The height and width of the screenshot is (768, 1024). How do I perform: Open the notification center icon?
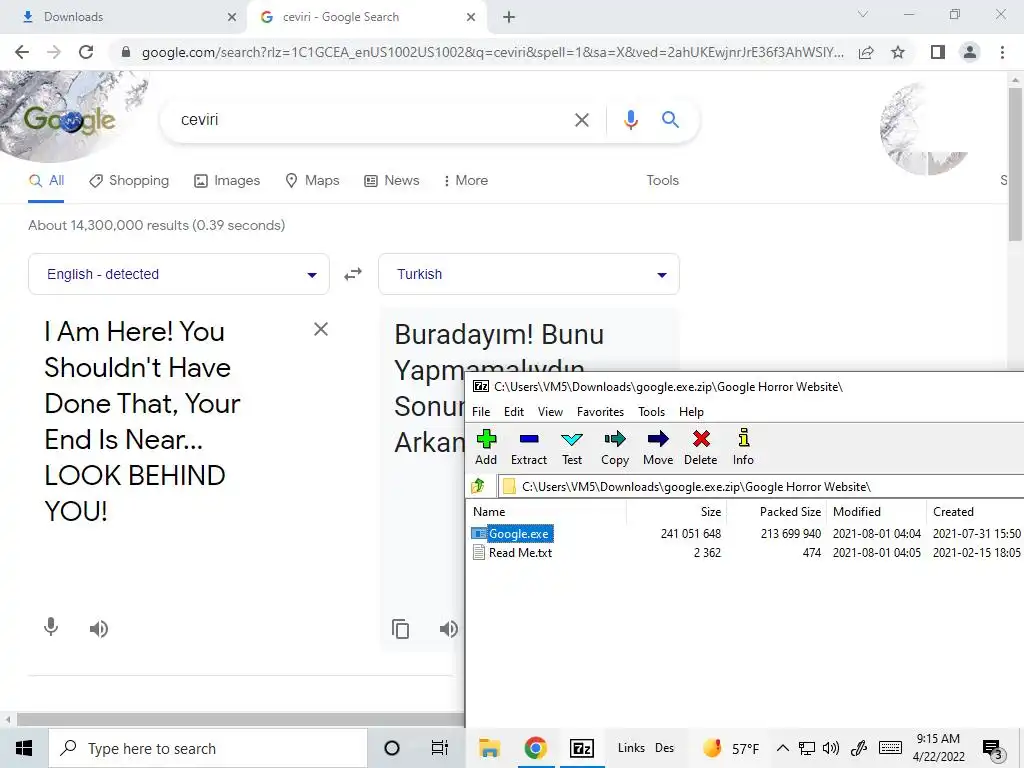tap(992, 749)
